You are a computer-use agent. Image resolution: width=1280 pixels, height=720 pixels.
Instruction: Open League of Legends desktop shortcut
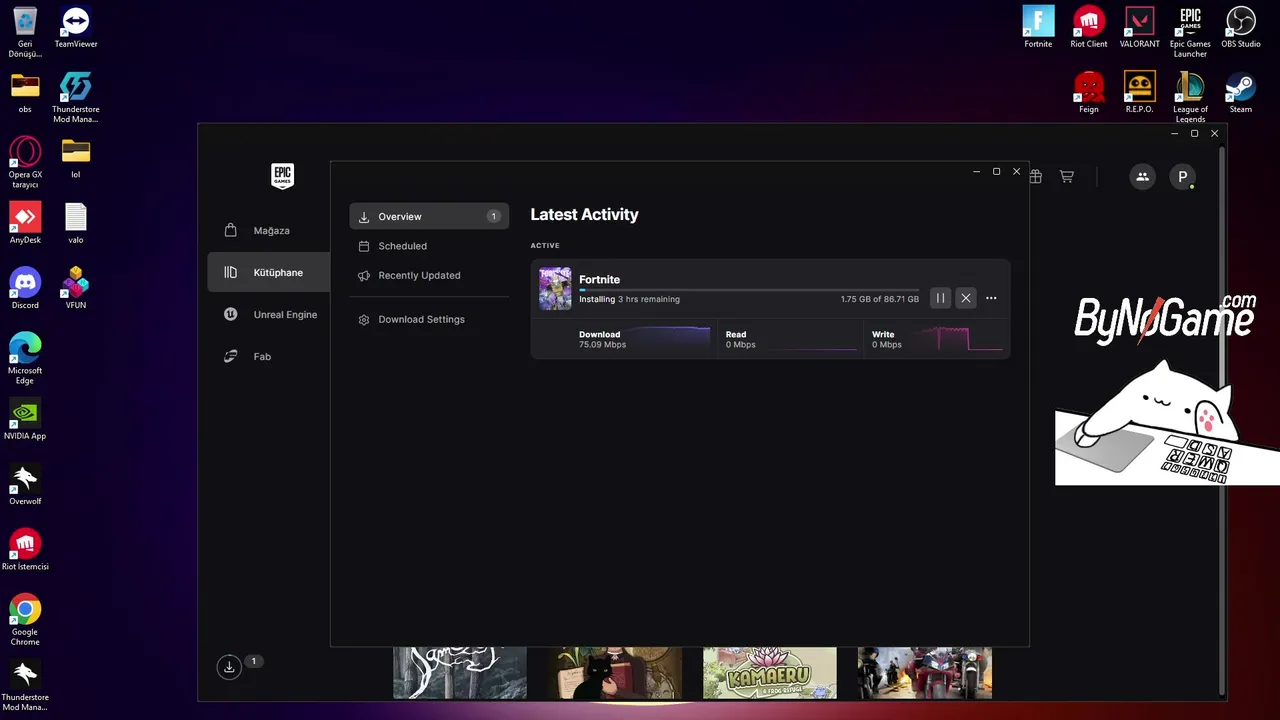pos(1190,98)
